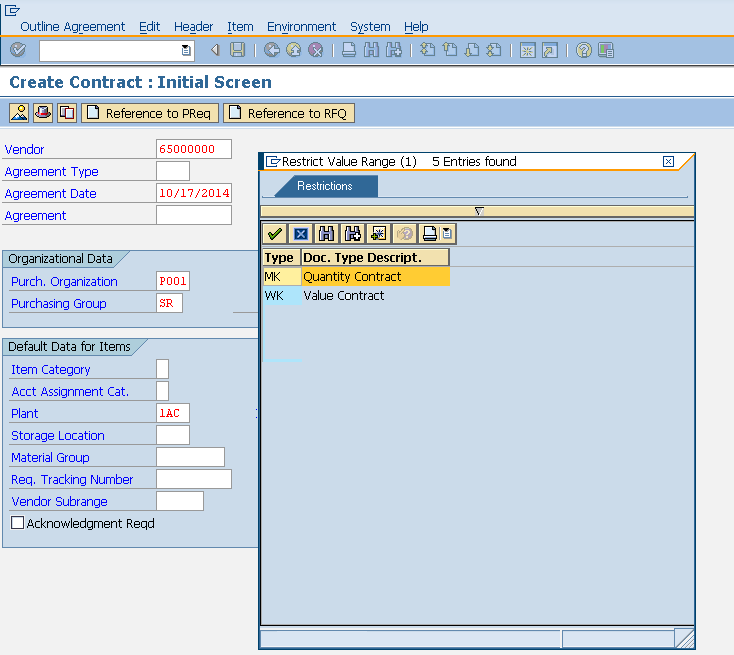Open the System menu
Image resolution: width=734 pixels, height=655 pixels.
coord(370,27)
